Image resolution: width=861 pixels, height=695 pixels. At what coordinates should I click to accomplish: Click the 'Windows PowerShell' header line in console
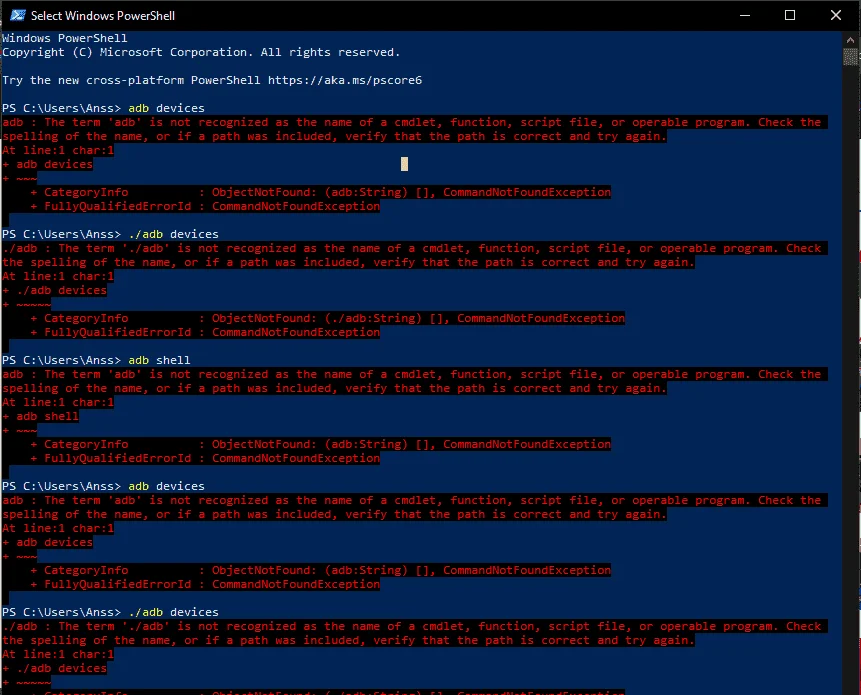click(x=64, y=38)
